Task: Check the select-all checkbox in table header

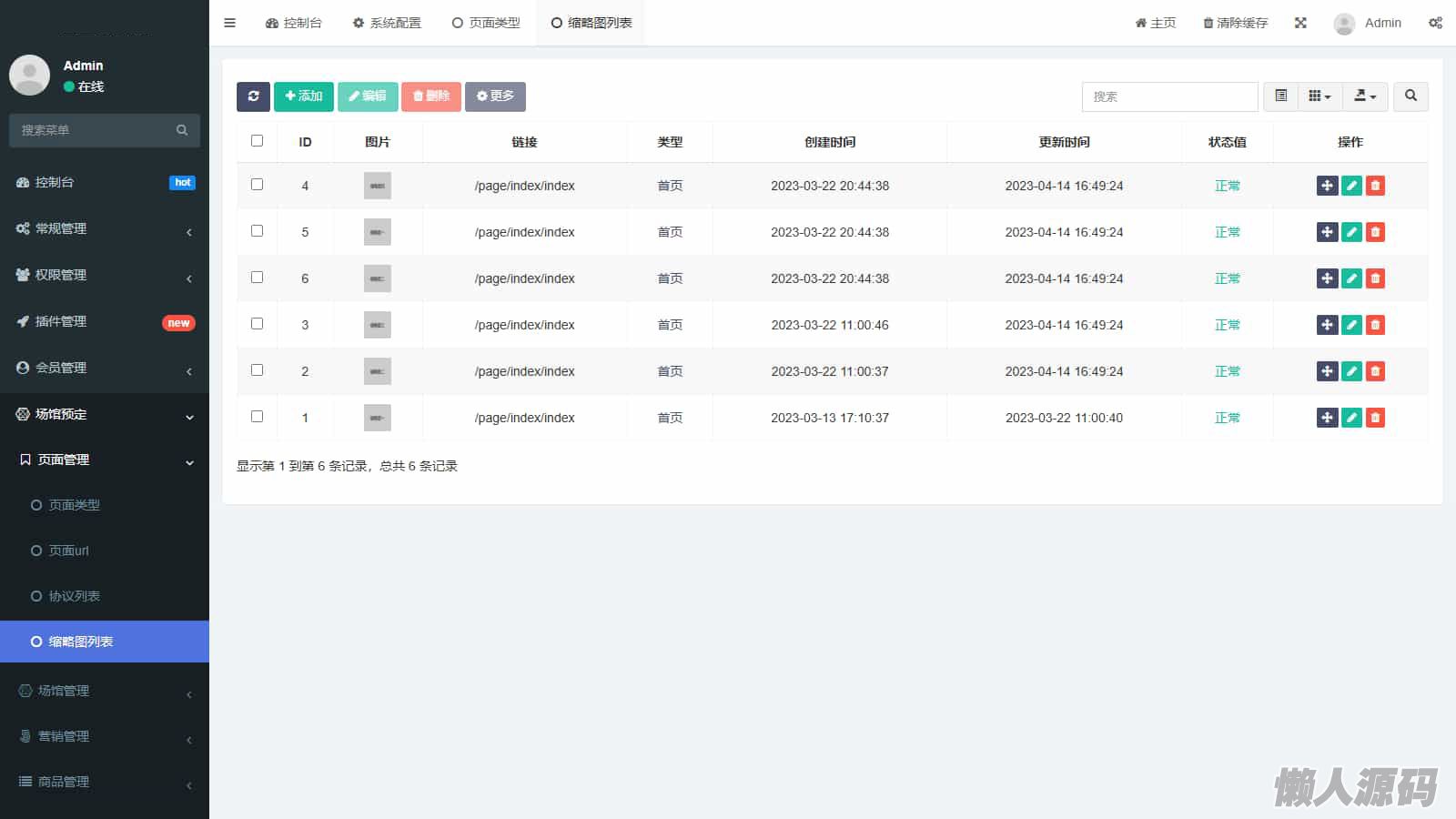Action: [257, 141]
